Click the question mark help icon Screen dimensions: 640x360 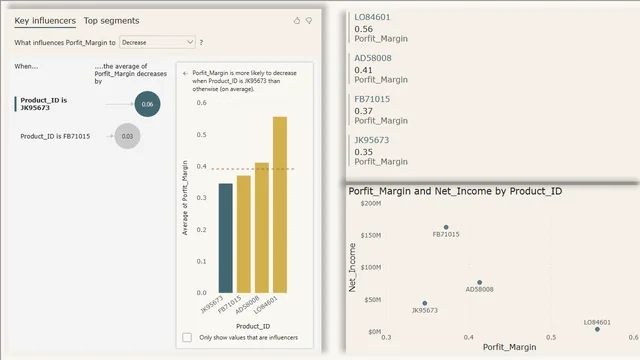coord(201,42)
